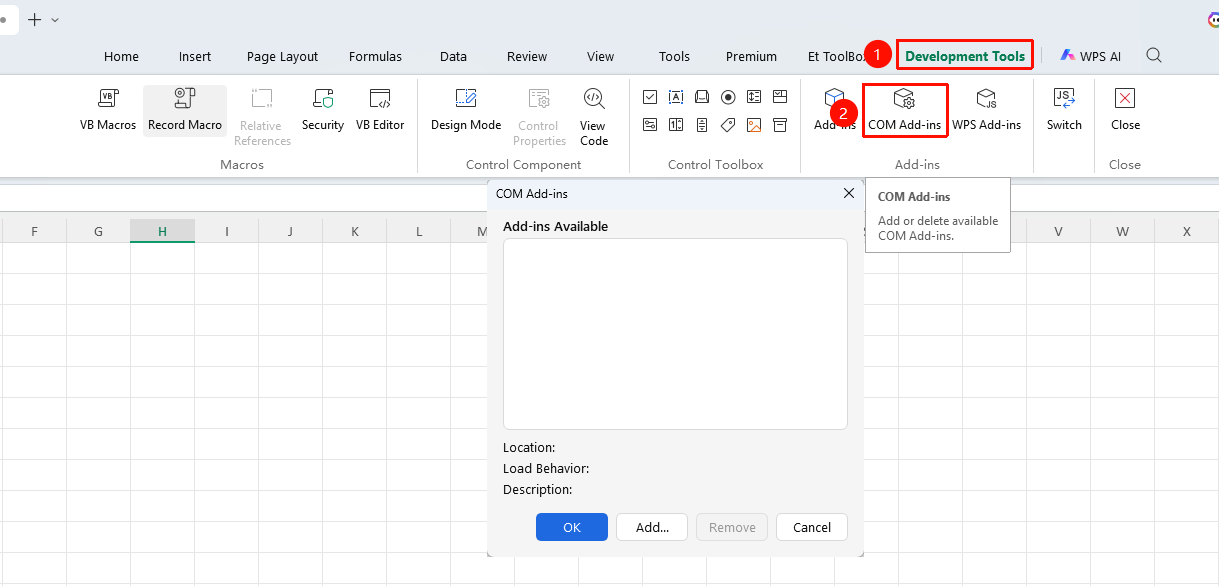Viewport: 1219px width, 586px height.
Task: Click the Add-ins Available list box
Action: point(675,334)
